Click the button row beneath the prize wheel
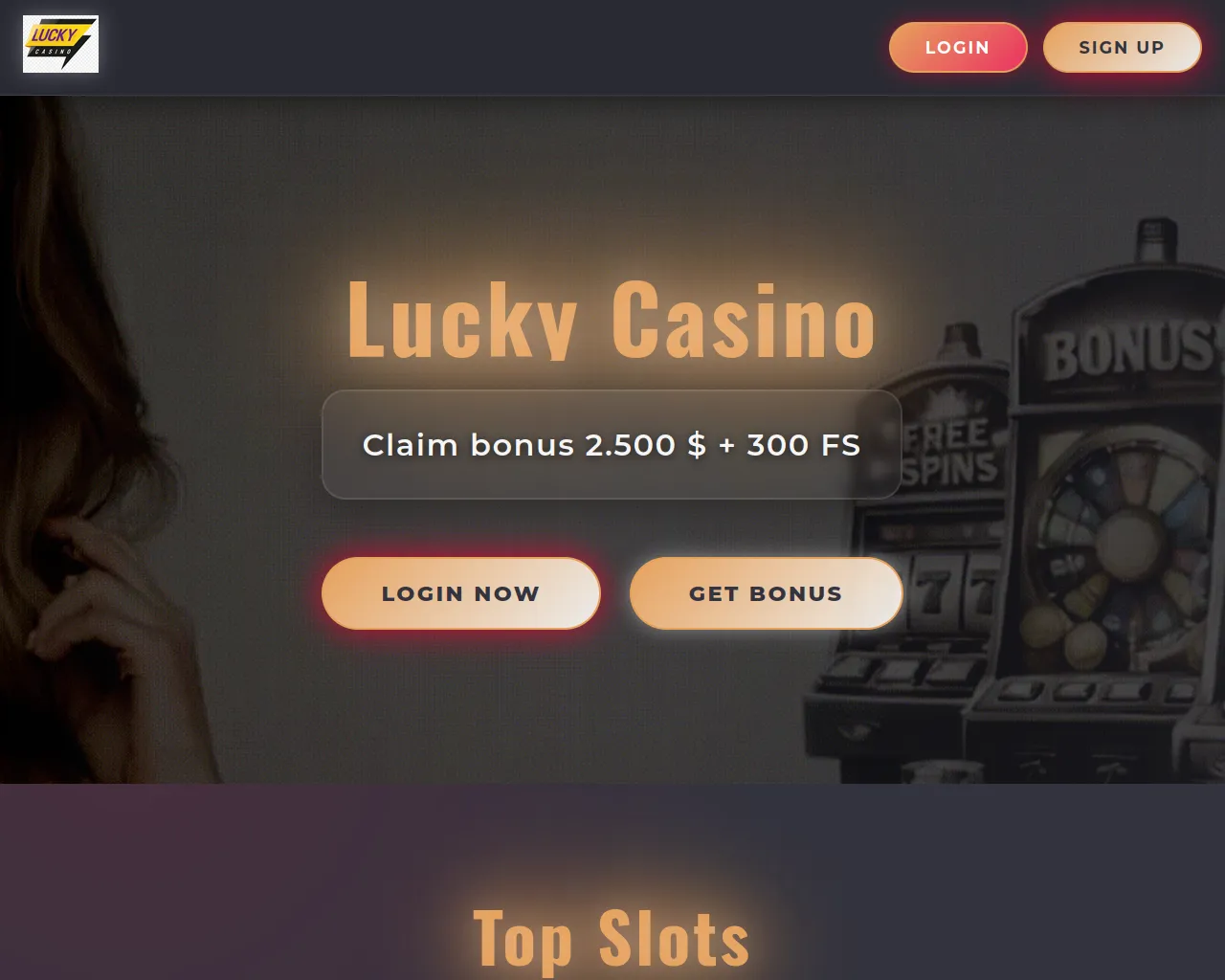 (x=1101, y=691)
